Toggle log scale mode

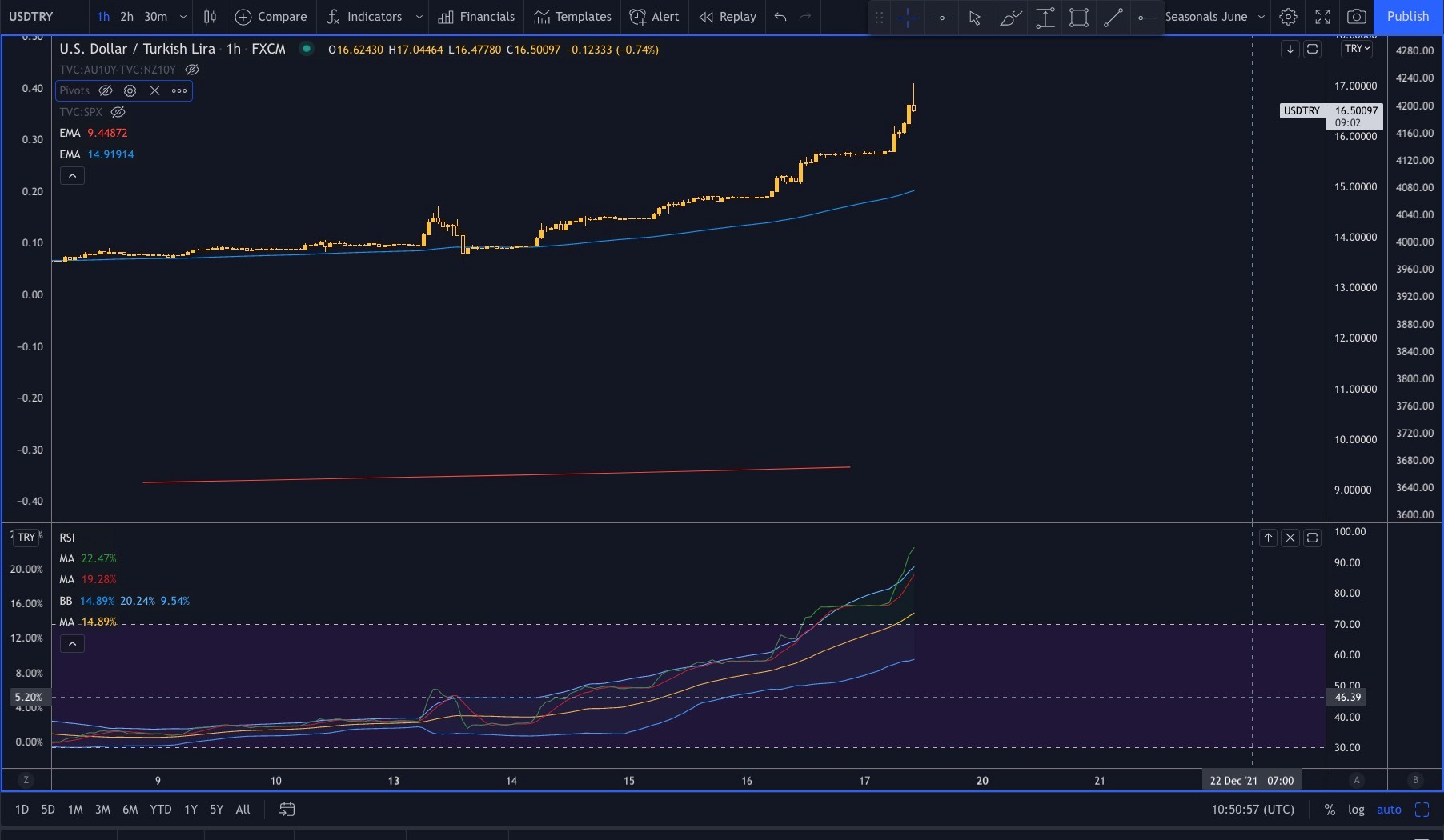pos(1356,810)
